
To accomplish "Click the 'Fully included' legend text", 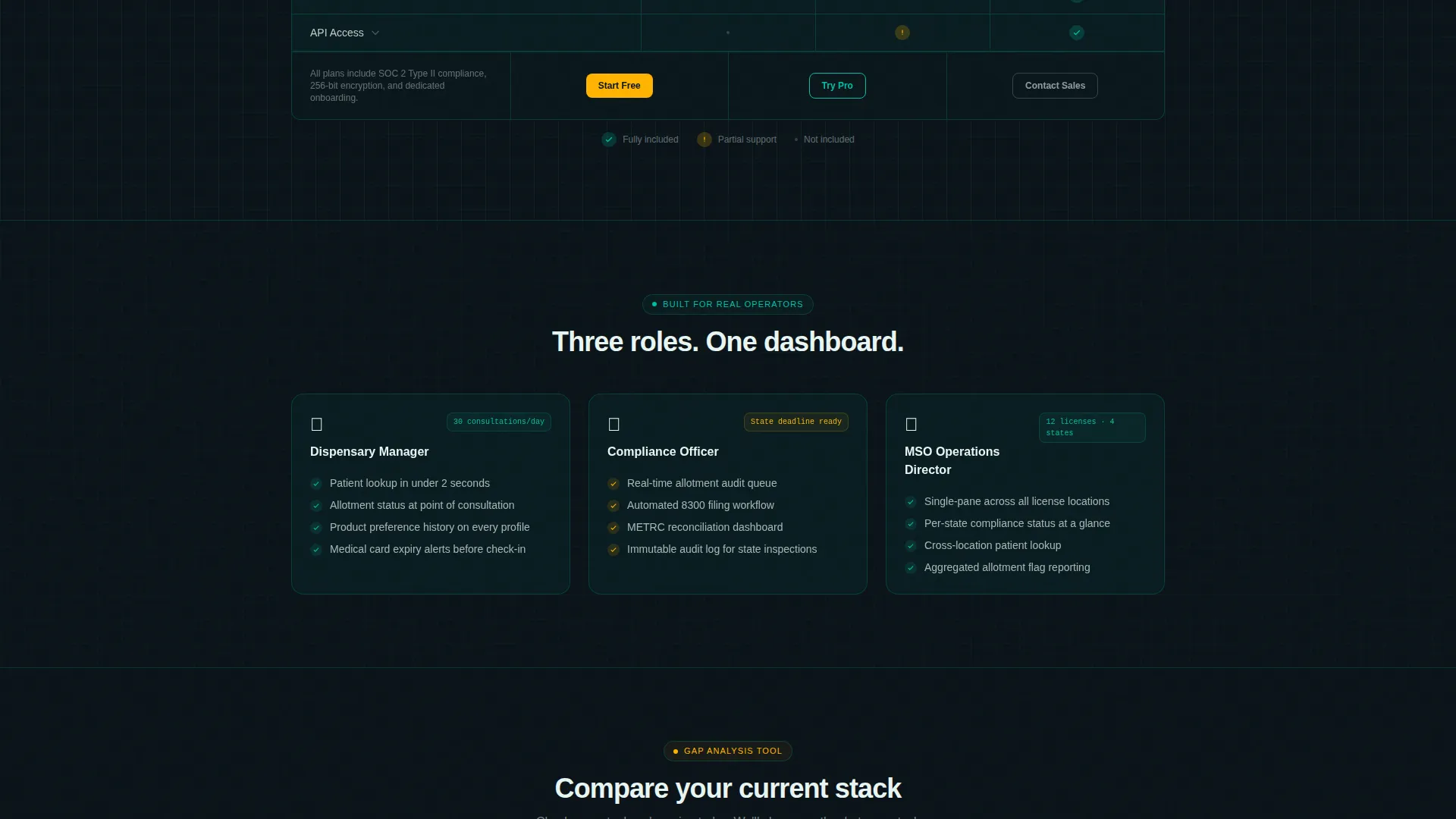I will tap(651, 140).
